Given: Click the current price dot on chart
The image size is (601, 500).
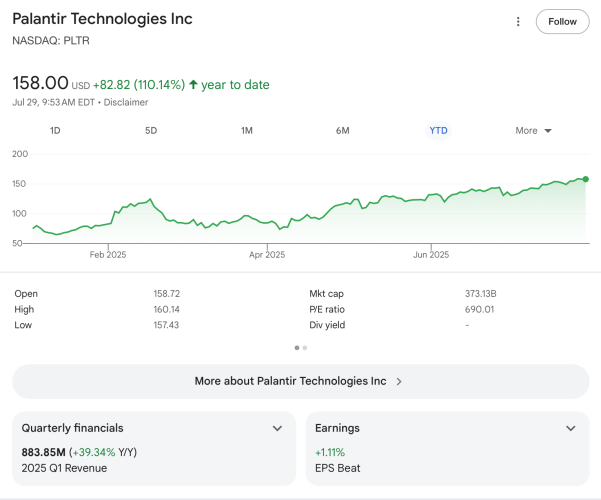Looking at the screenshot, I should [586, 179].
